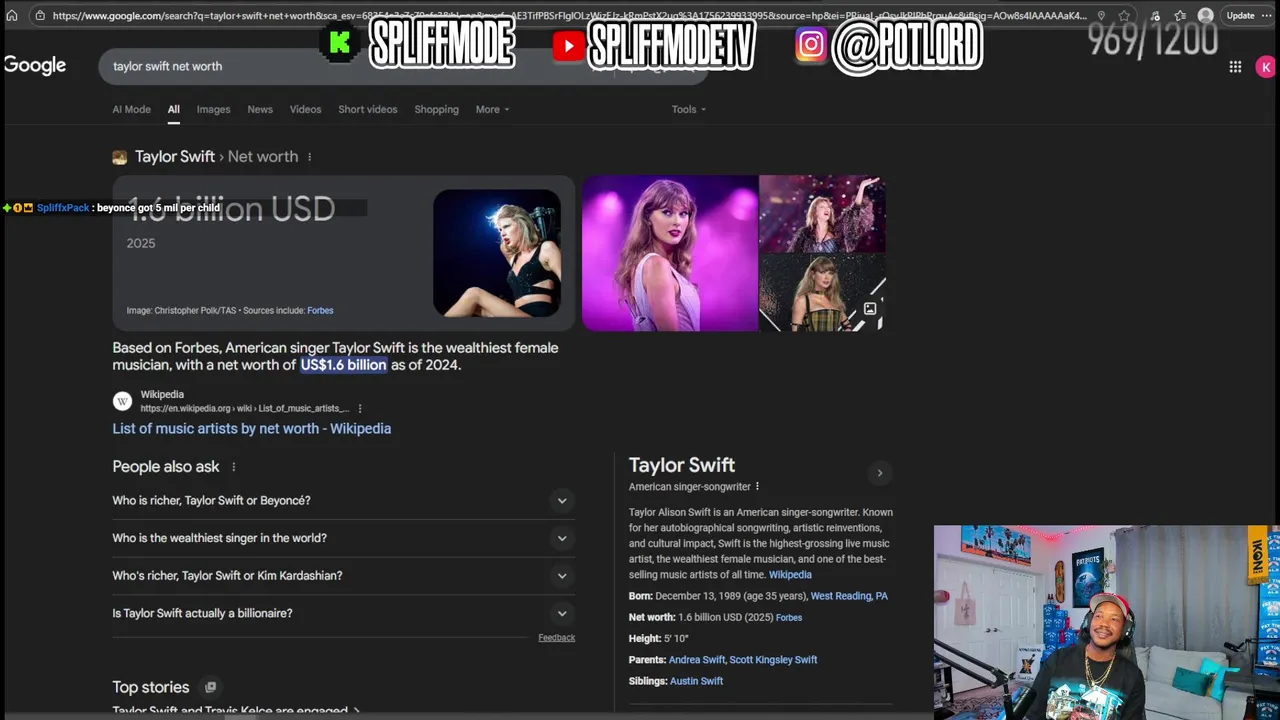Open Austin Swift sibling link

(697, 681)
